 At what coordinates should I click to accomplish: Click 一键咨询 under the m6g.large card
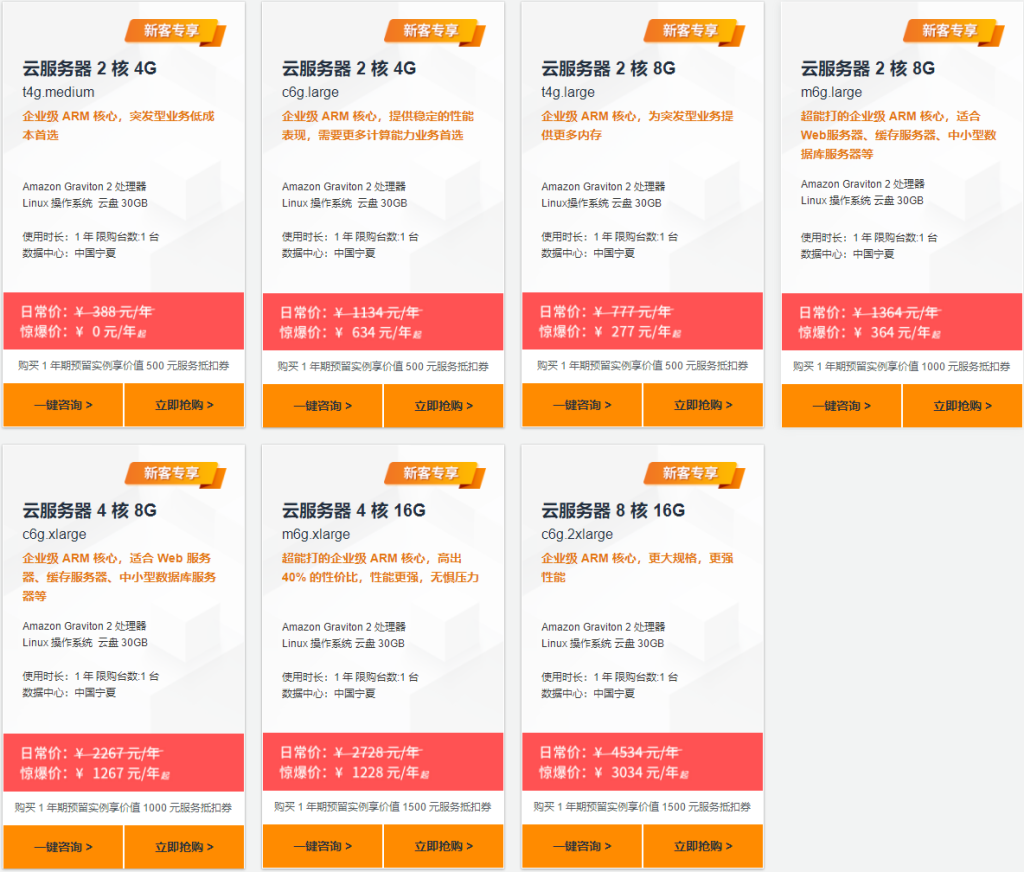tap(841, 405)
